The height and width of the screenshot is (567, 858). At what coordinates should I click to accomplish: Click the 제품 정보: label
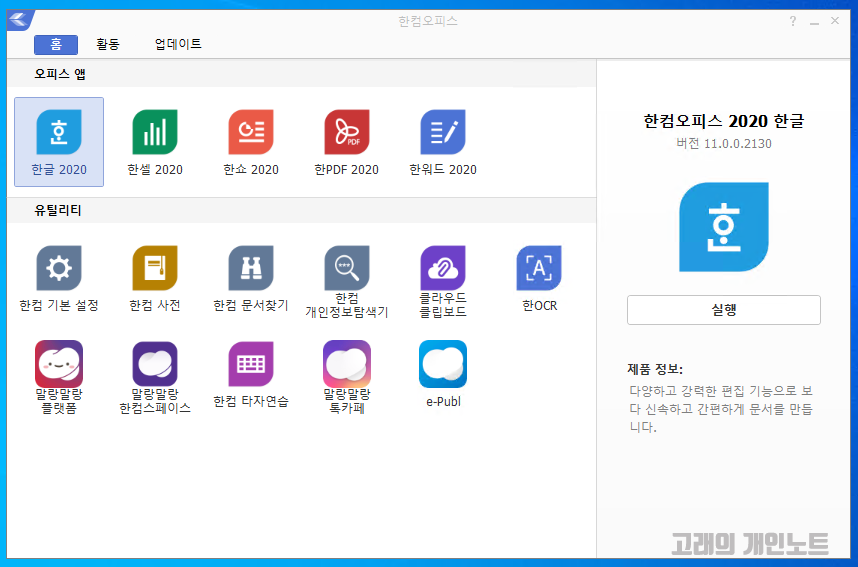click(x=655, y=369)
